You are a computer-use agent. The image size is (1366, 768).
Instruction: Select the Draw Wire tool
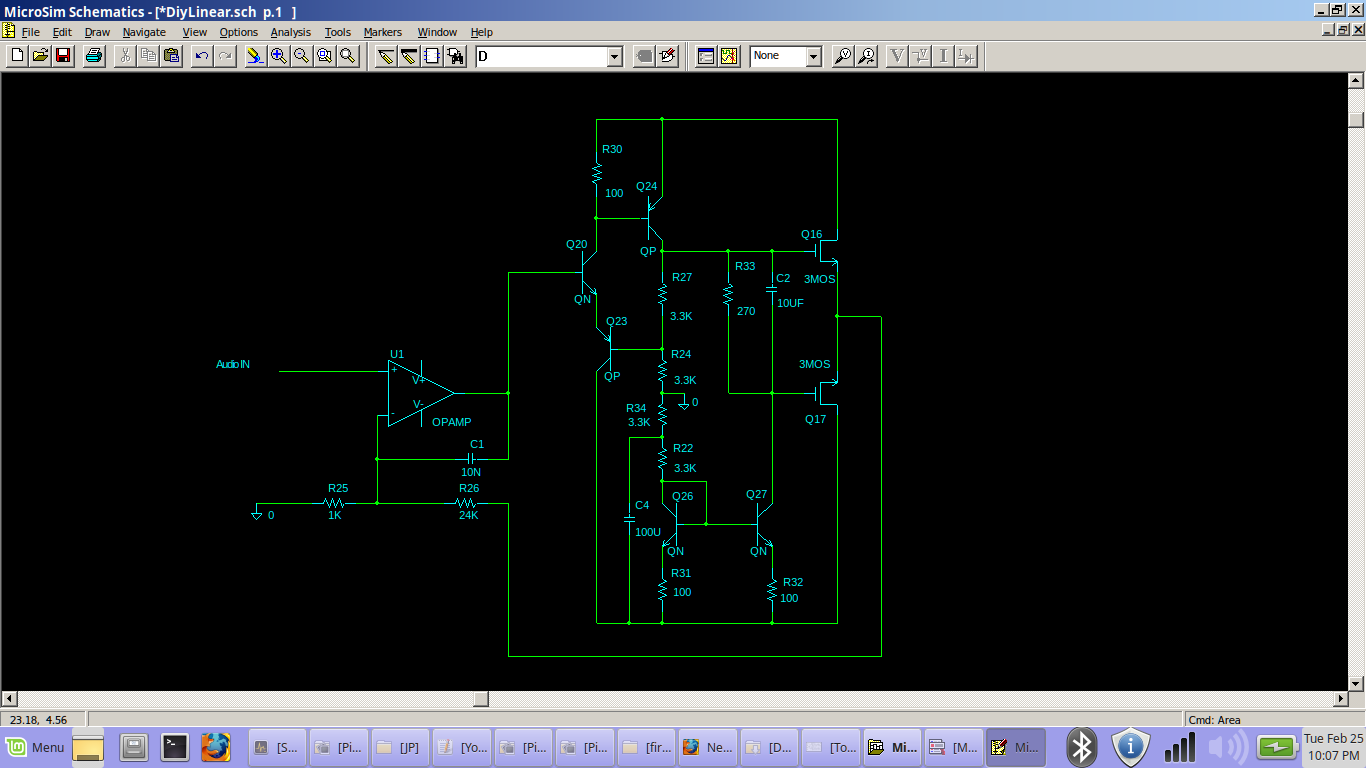point(386,56)
